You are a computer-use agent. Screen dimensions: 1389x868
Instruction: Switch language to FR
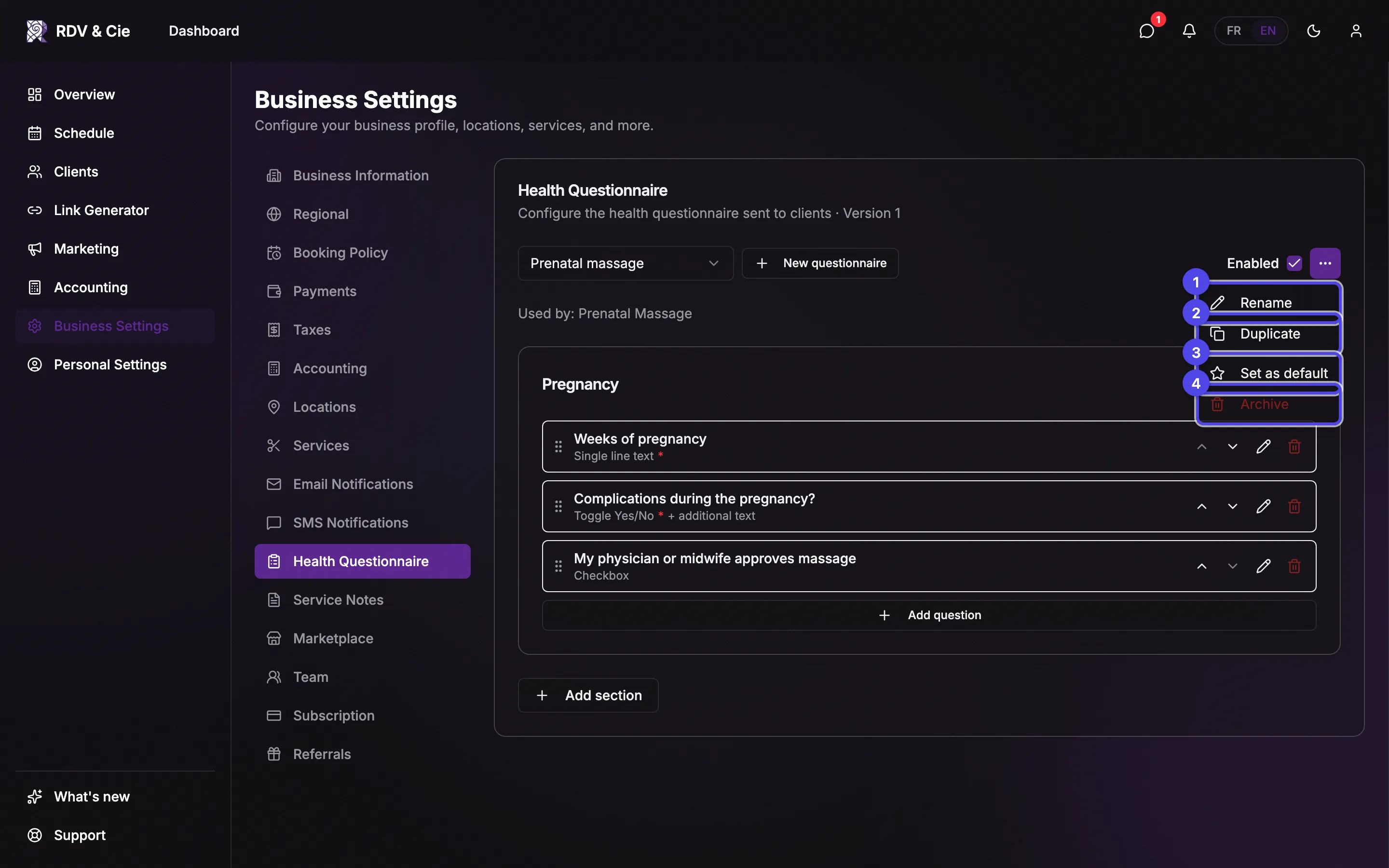1234,31
